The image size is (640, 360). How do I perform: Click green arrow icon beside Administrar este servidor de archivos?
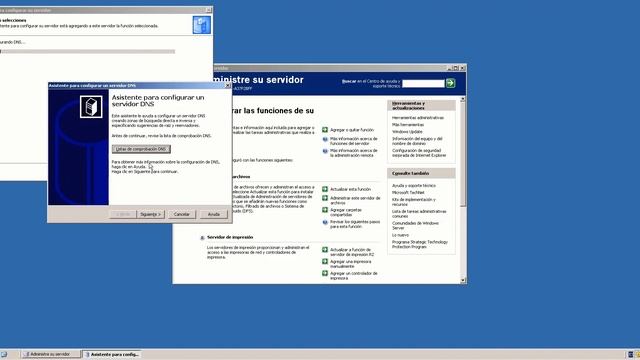click(x=325, y=198)
